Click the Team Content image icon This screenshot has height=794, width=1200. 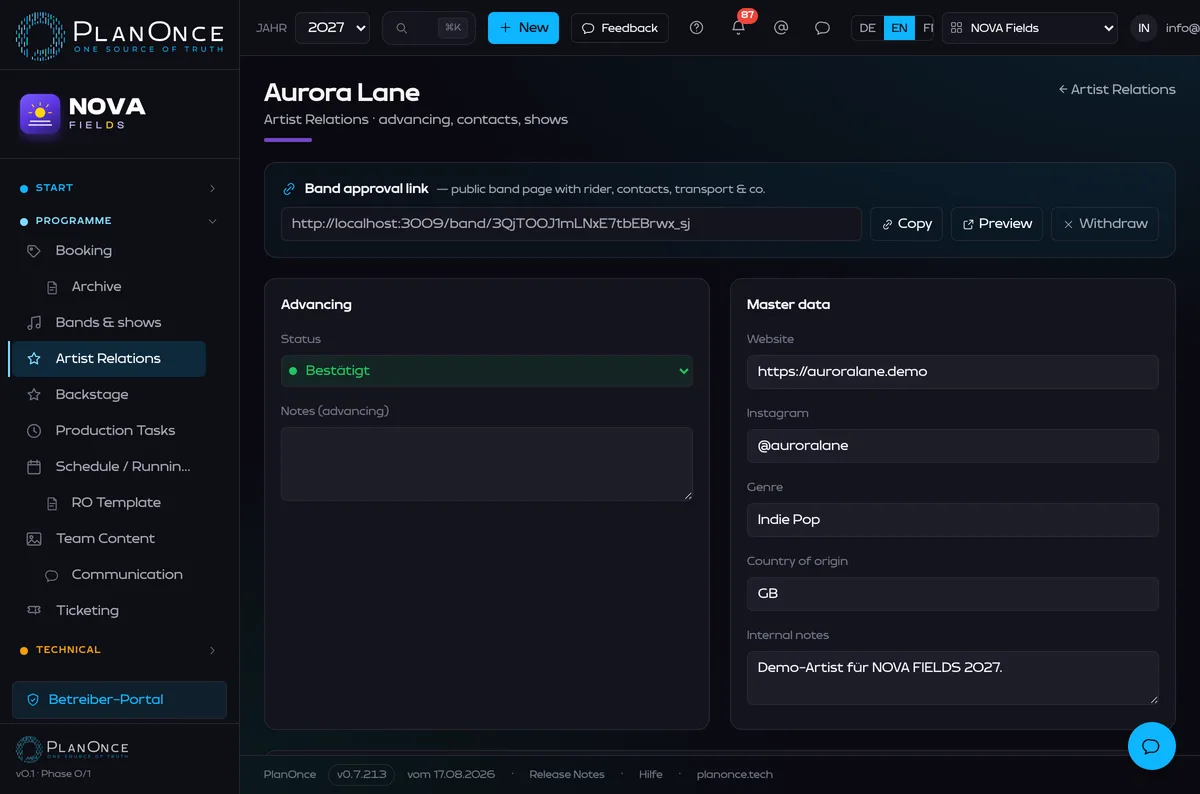[34, 539]
